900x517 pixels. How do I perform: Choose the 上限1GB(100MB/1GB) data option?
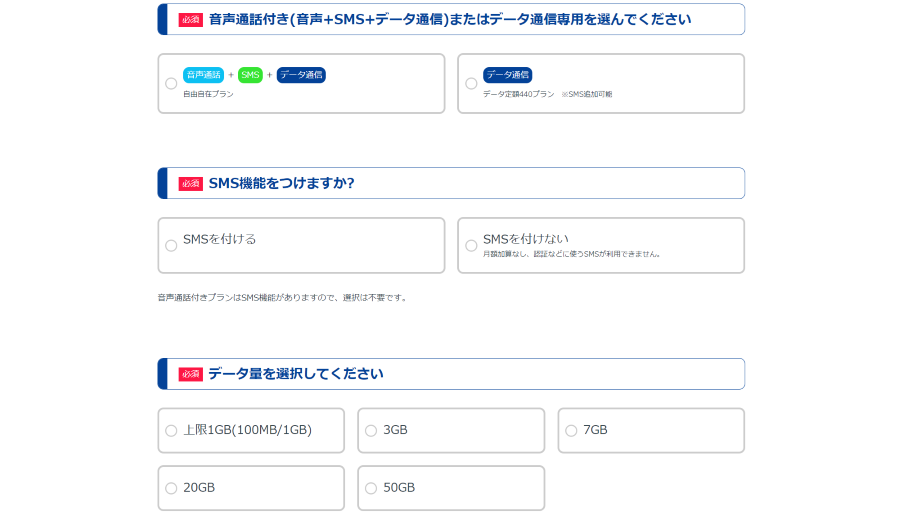(171, 431)
